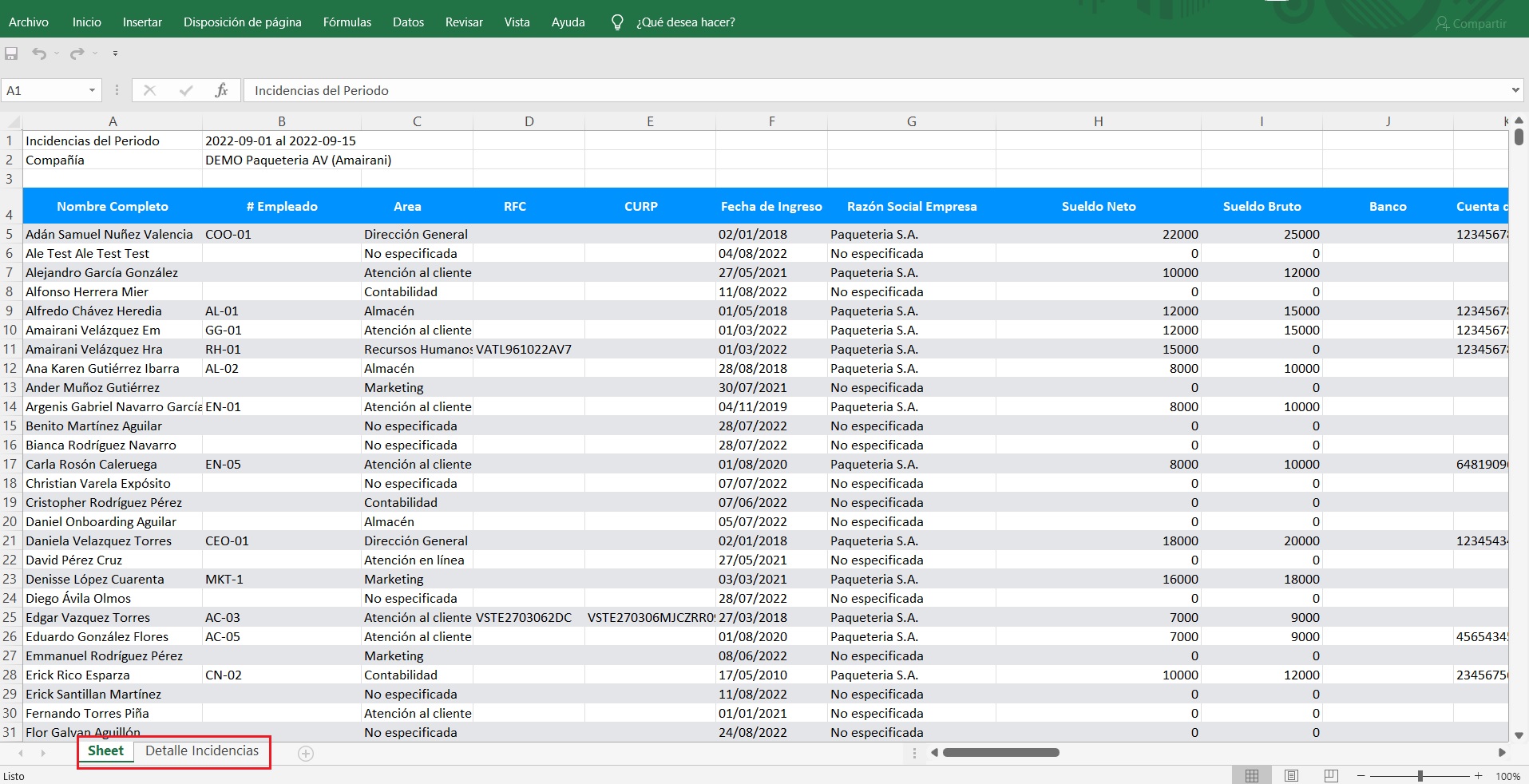Click the vertical scrollbar thumb
This screenshot has height=784, width=1529.
1519,137
